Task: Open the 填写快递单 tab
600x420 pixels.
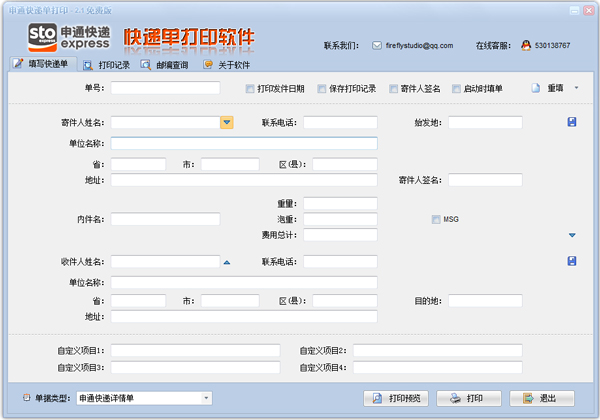Action: coord(42,64)
